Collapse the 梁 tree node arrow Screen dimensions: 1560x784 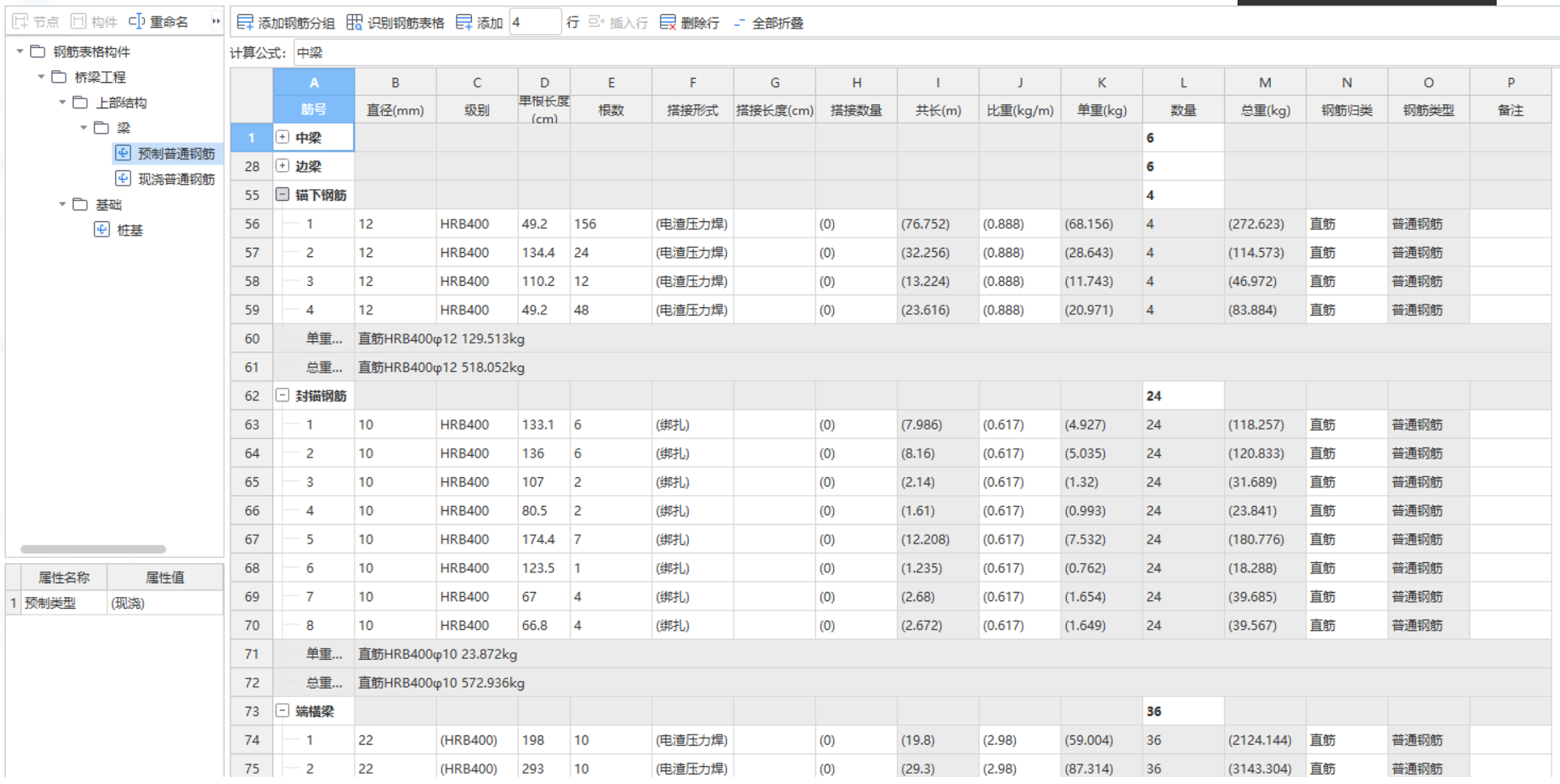click(x=84, y=128)
